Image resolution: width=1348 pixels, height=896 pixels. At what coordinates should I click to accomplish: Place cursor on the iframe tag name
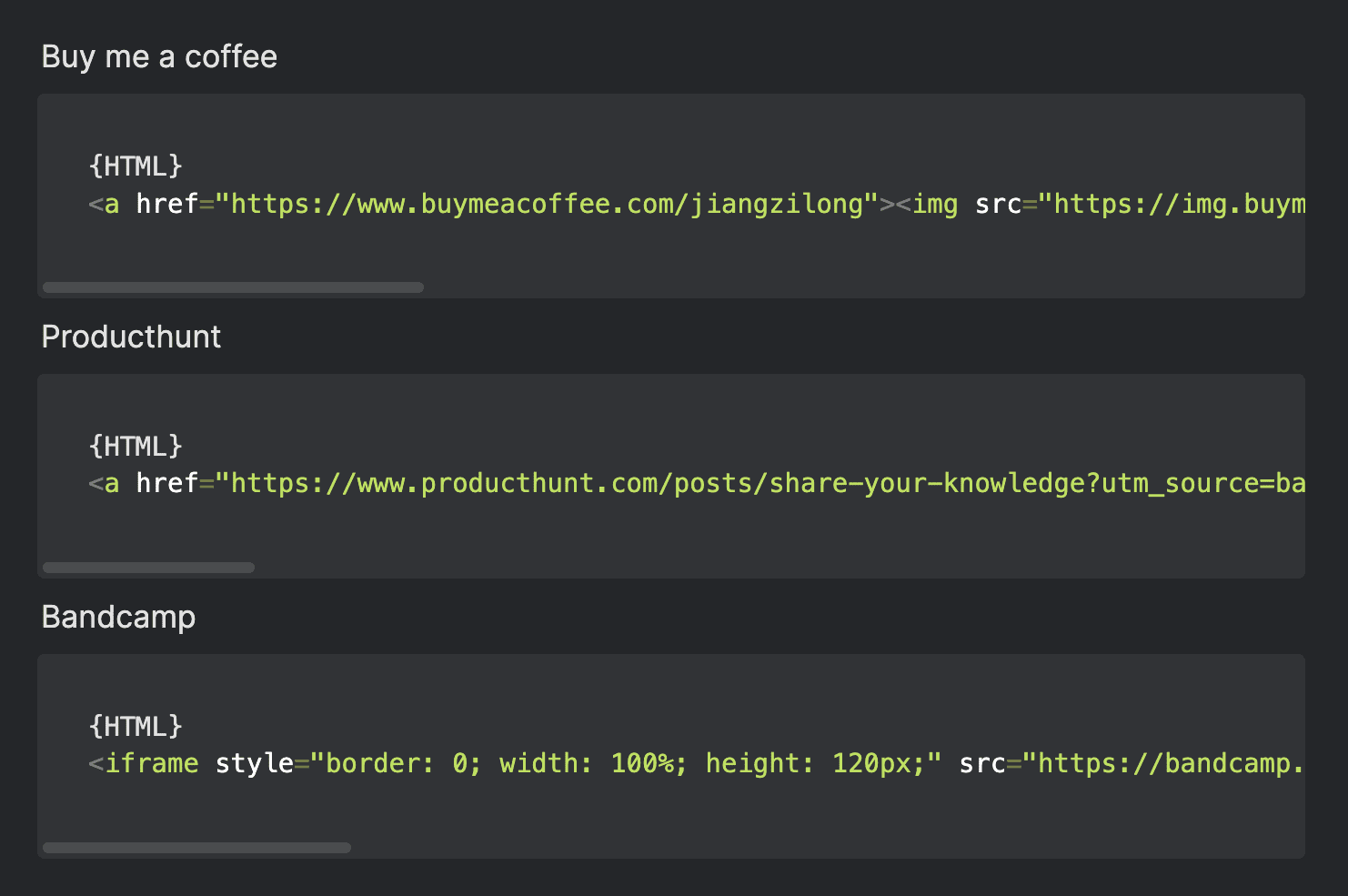tap(152, 763)
